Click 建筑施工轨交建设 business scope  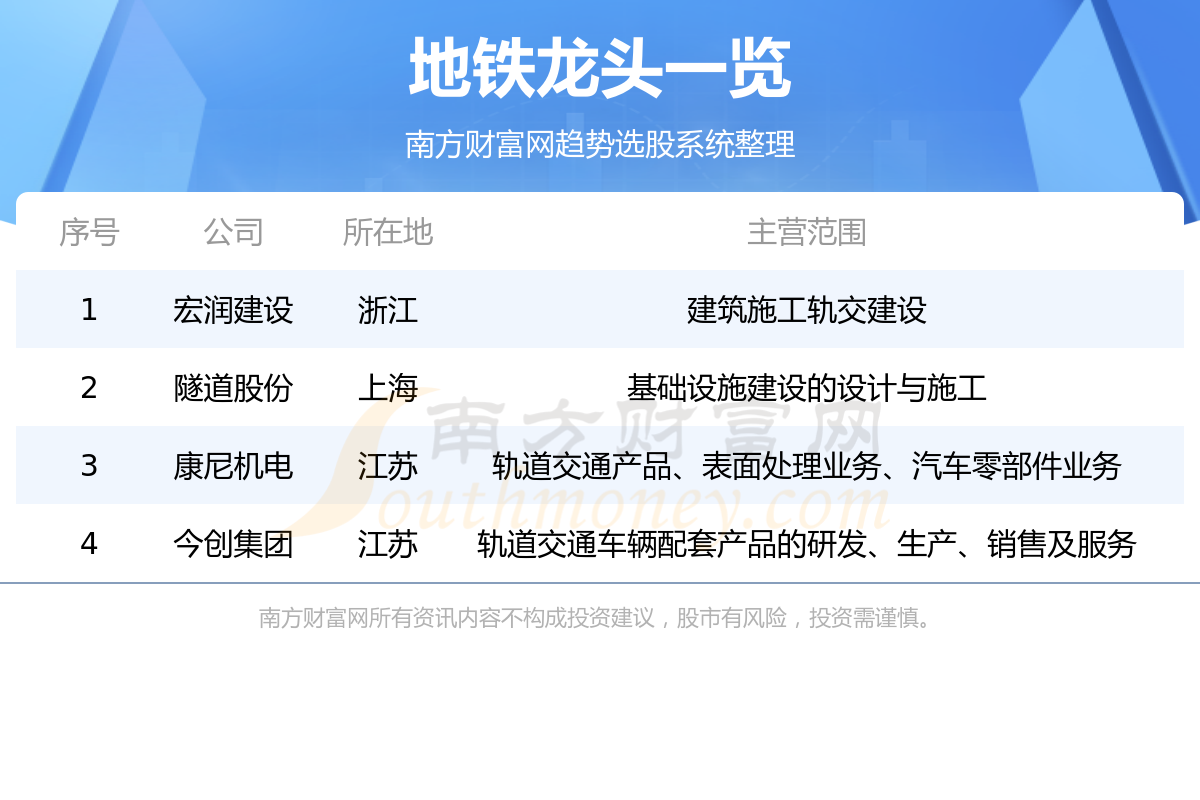coord(806,310)
